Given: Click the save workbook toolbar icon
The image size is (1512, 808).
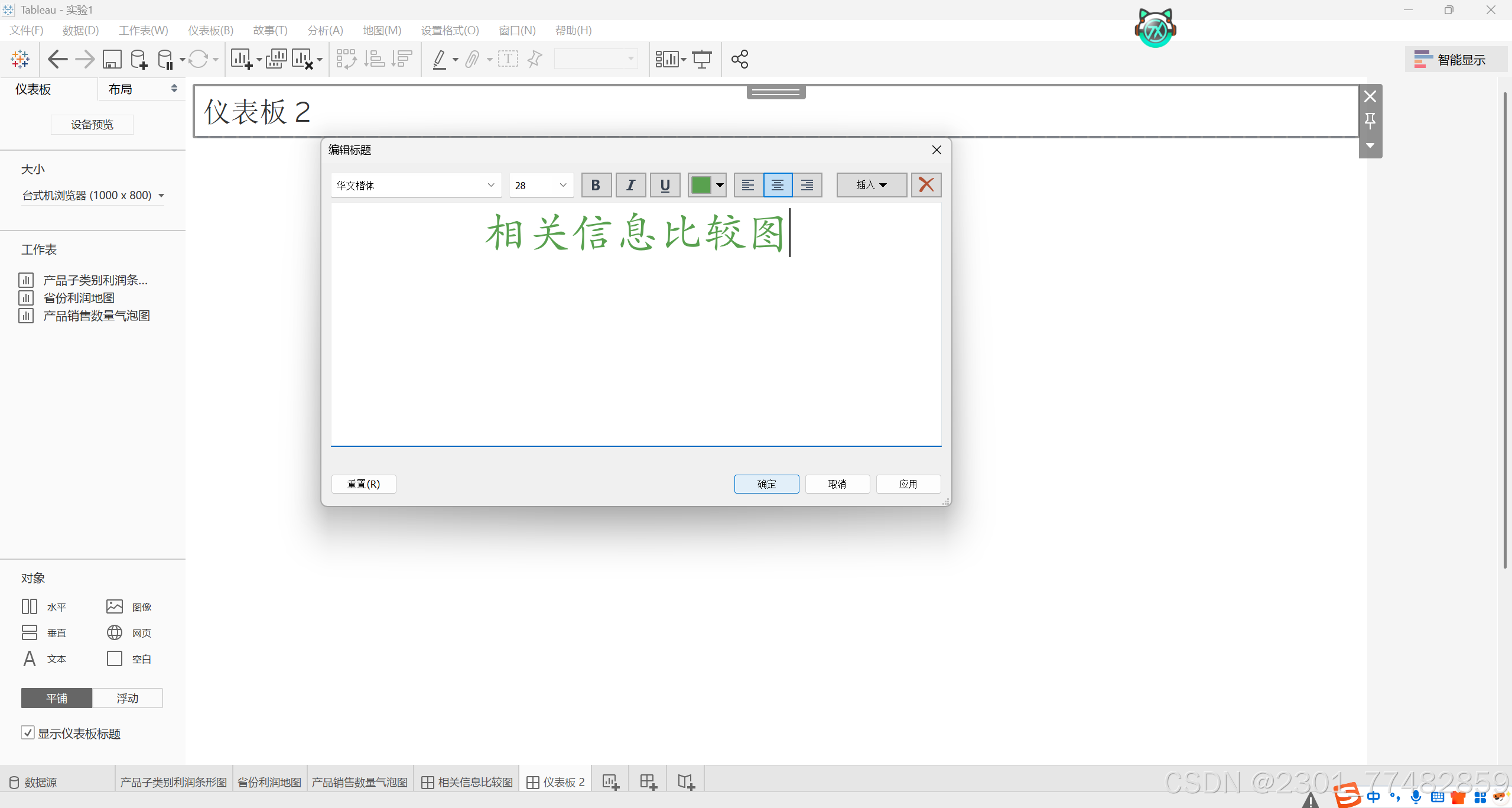Looking at the screenshot, I should pos(112,59).
